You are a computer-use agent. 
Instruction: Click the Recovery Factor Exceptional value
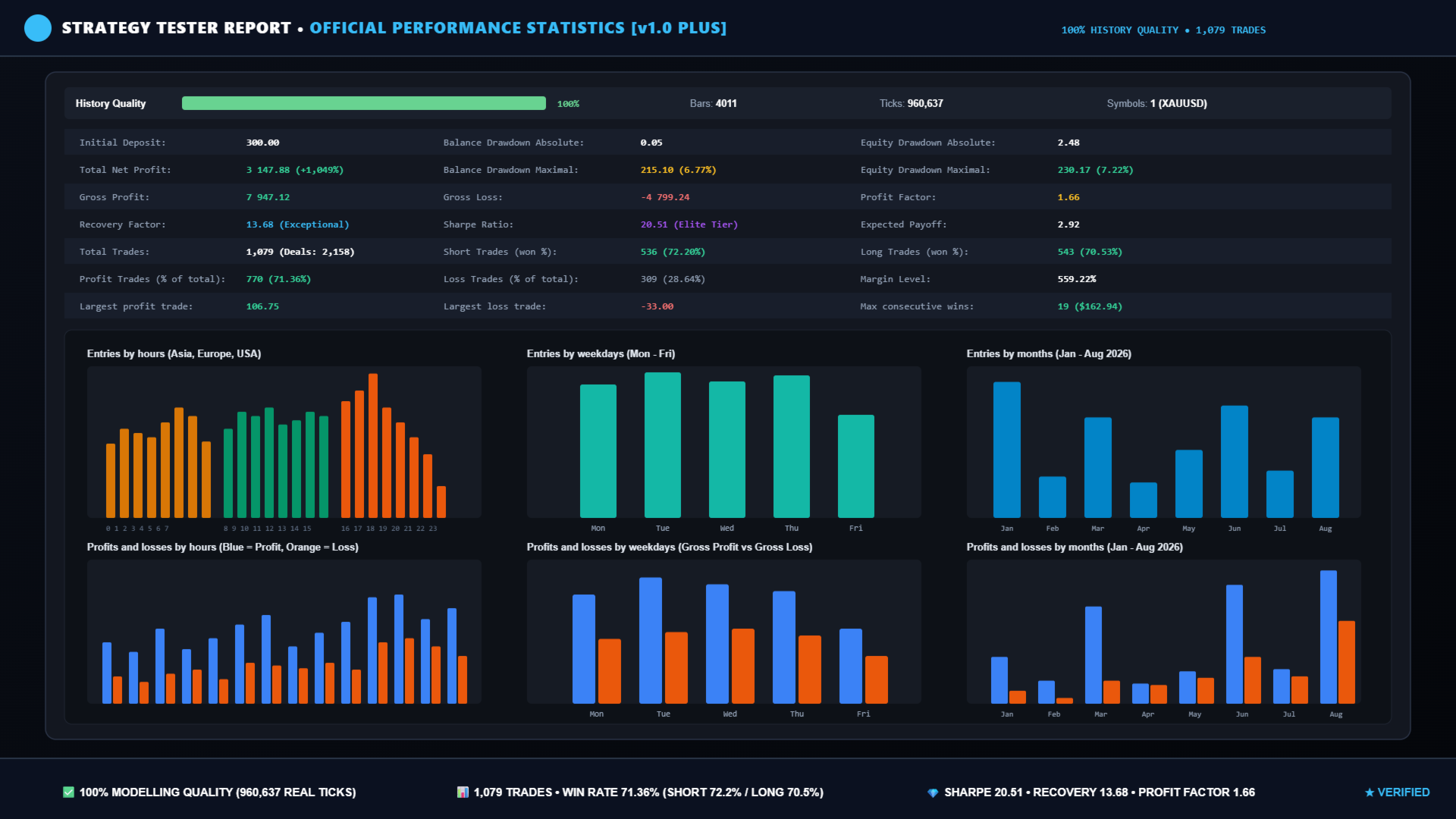point(298,224)
